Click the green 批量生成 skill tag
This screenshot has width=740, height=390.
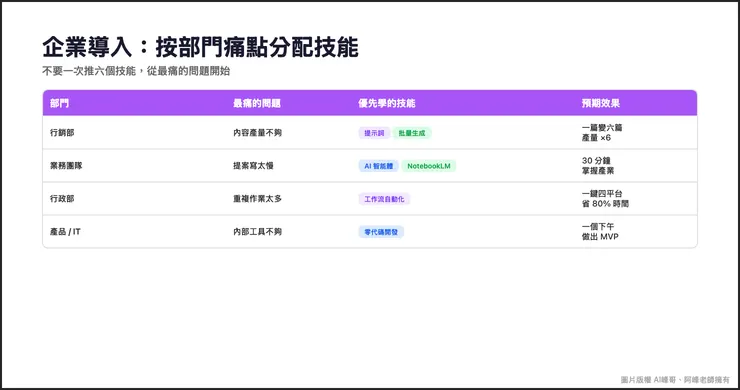412,133
